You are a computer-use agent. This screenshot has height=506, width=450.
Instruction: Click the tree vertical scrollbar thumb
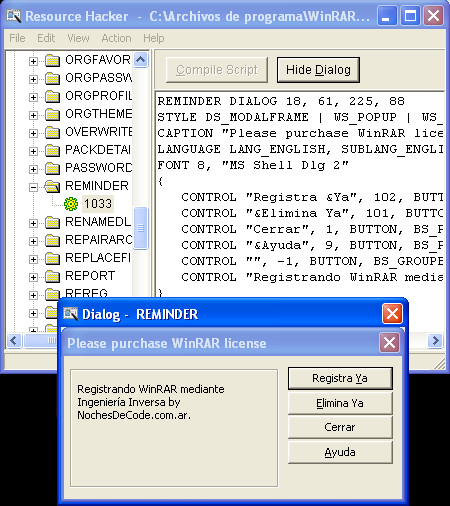[x=141, y=228]
